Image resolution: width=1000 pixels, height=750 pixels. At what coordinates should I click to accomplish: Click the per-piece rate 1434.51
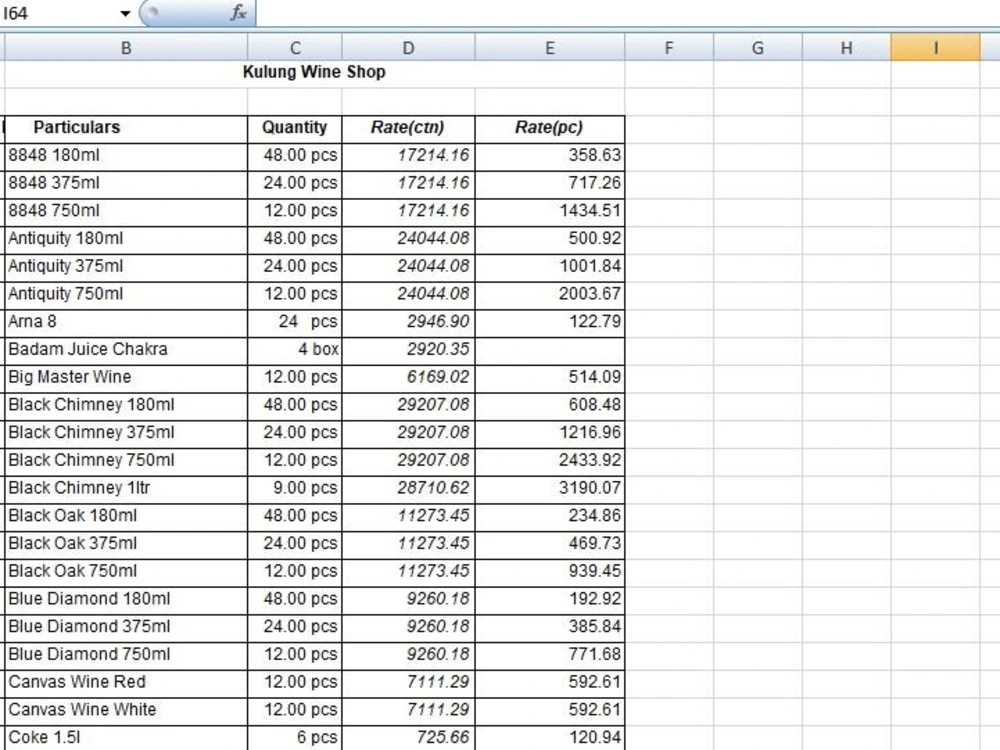pos(550,211)
